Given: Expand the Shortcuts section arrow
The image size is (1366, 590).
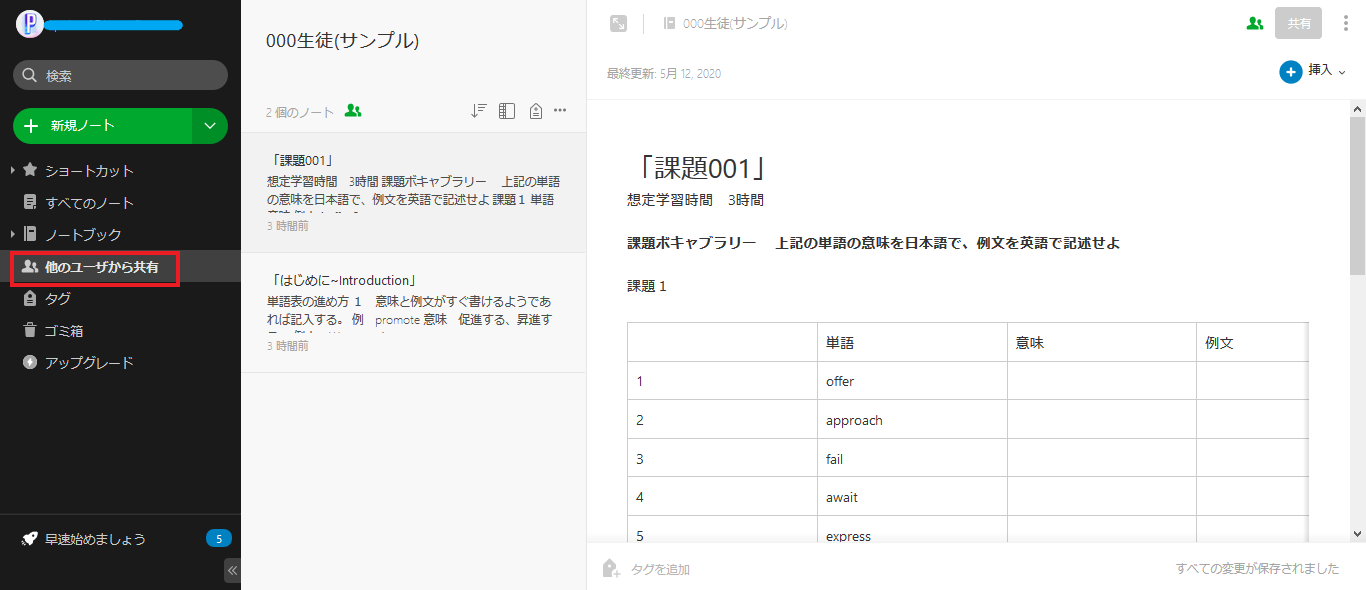Looking at the screenshot, I should (12, 171).
